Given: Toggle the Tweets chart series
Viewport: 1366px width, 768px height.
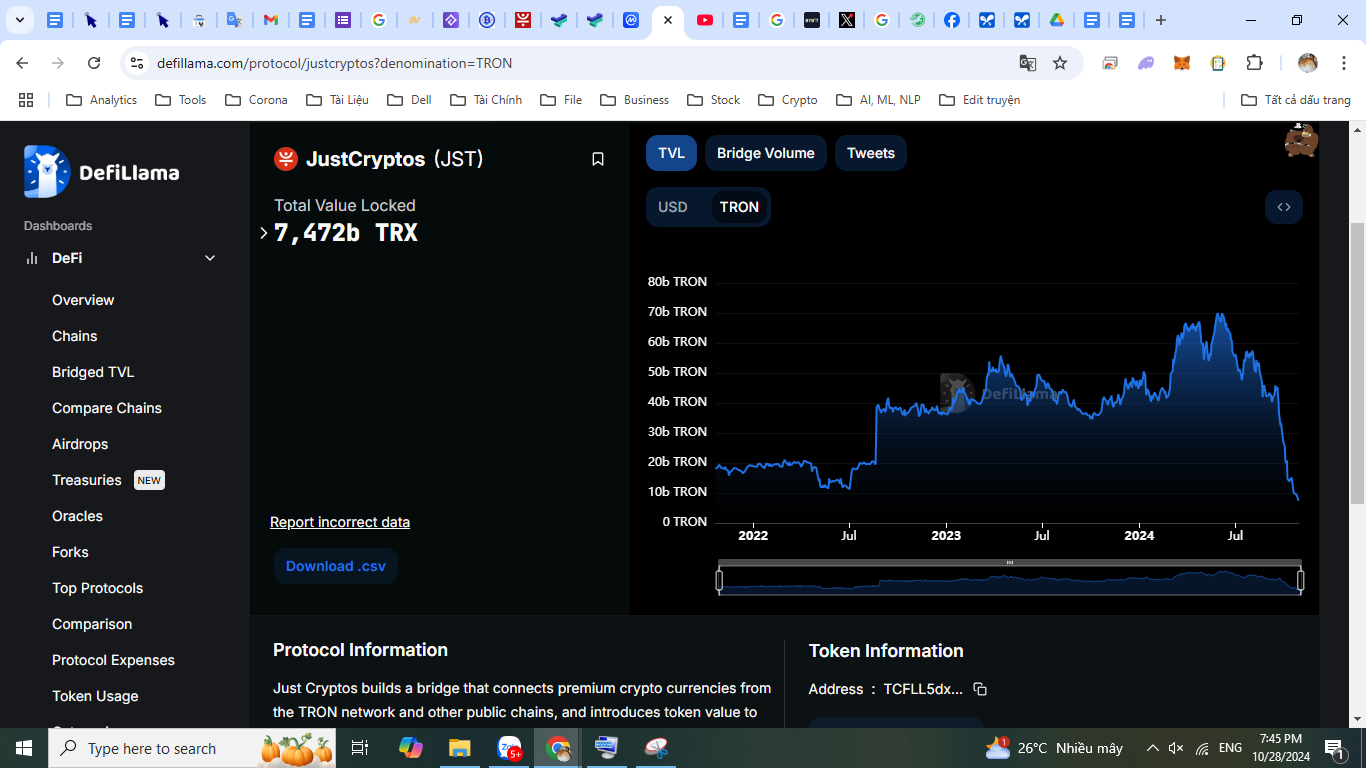Looking at the screenshot, I should click(871, 153).
